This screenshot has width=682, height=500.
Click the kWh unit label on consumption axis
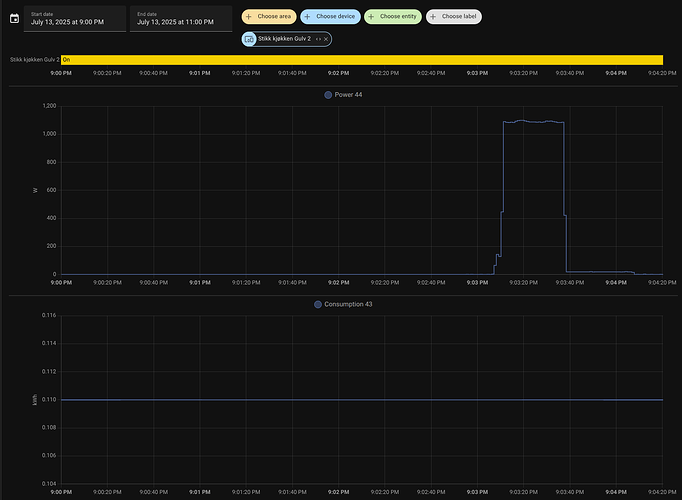(35, 400)
